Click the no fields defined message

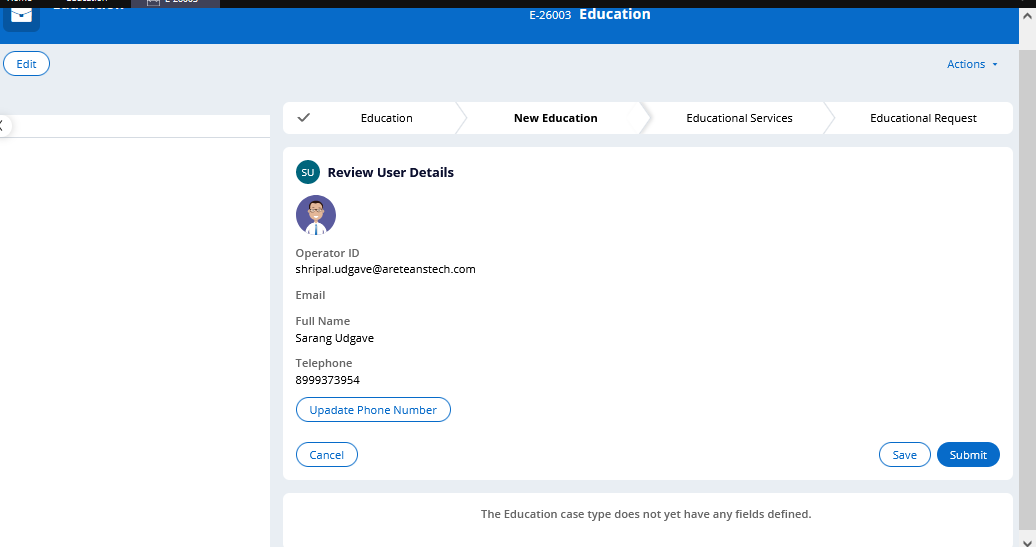pyautogui.click(x=646, y=514)
